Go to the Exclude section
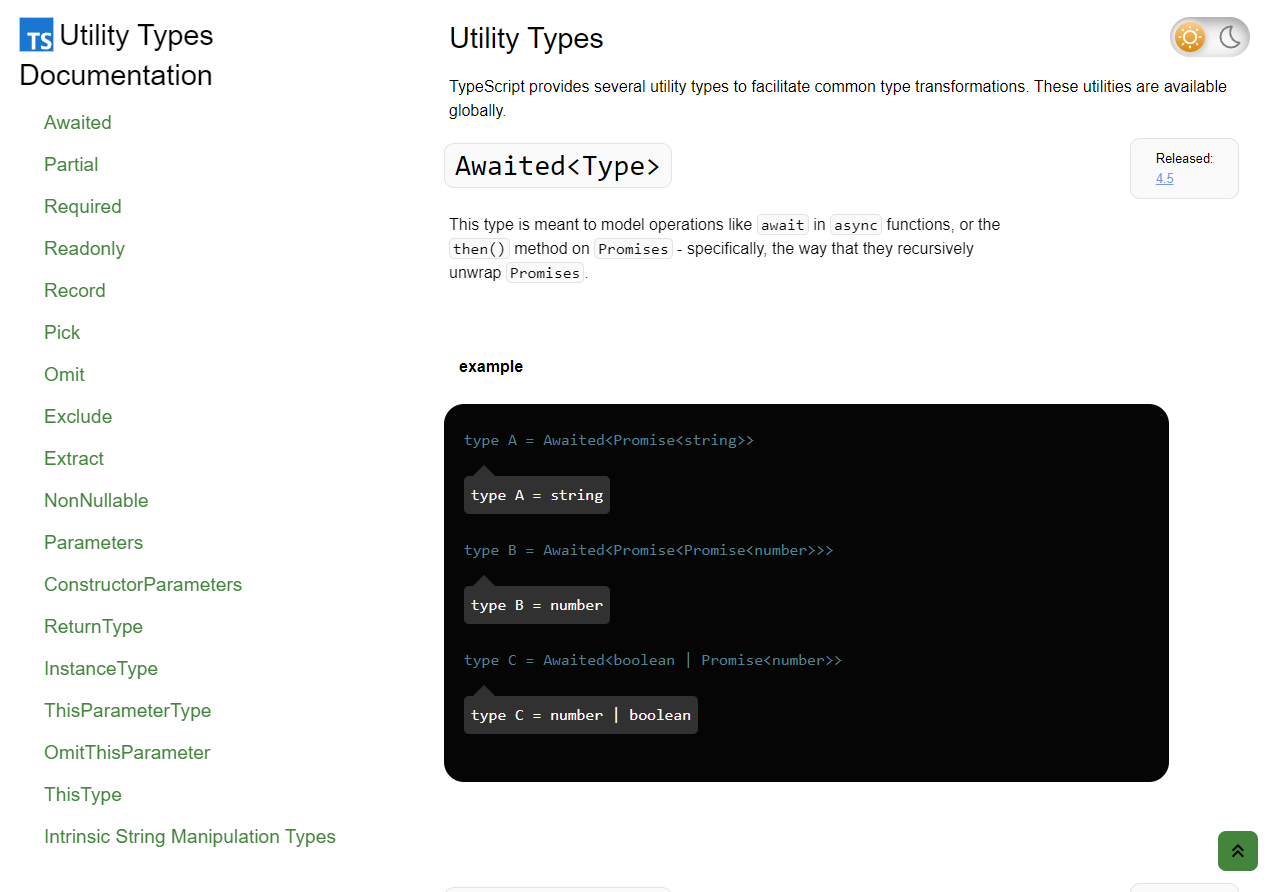This screenshot has height=892, width=1275. (78, 416)
